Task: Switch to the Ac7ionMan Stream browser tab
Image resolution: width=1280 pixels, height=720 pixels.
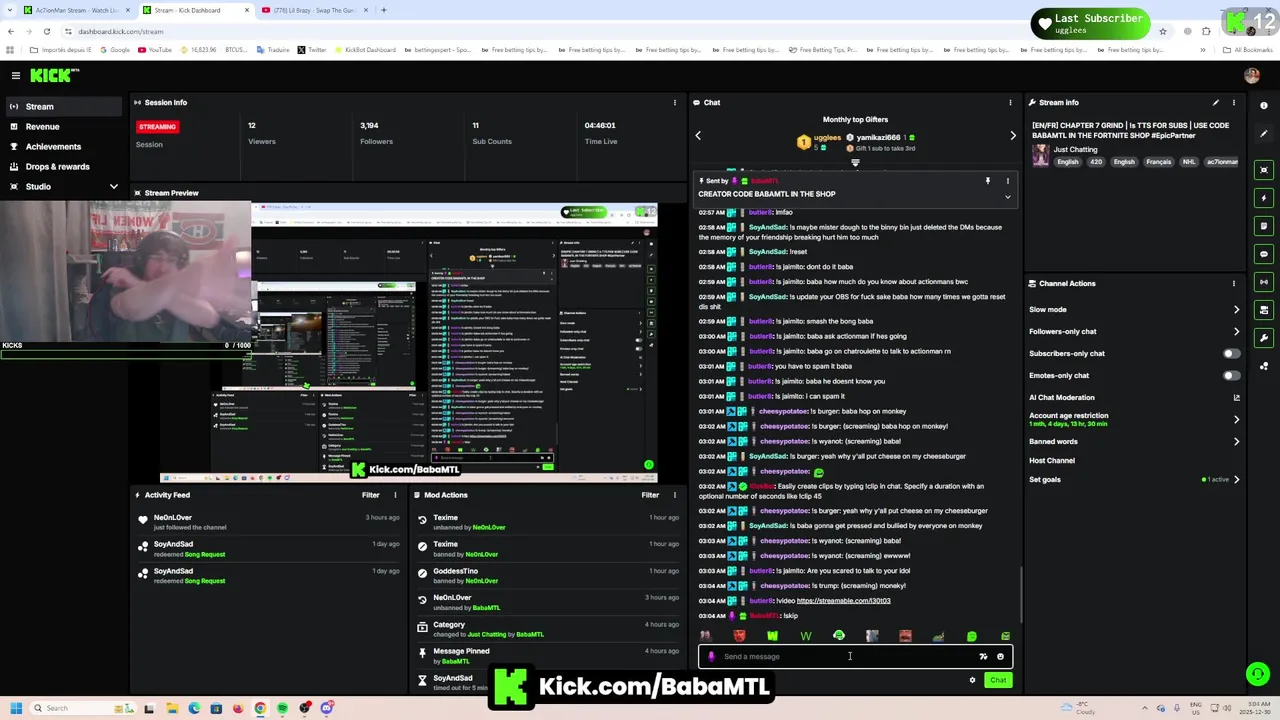Action: pyautogui.click(x=76, y=10)
